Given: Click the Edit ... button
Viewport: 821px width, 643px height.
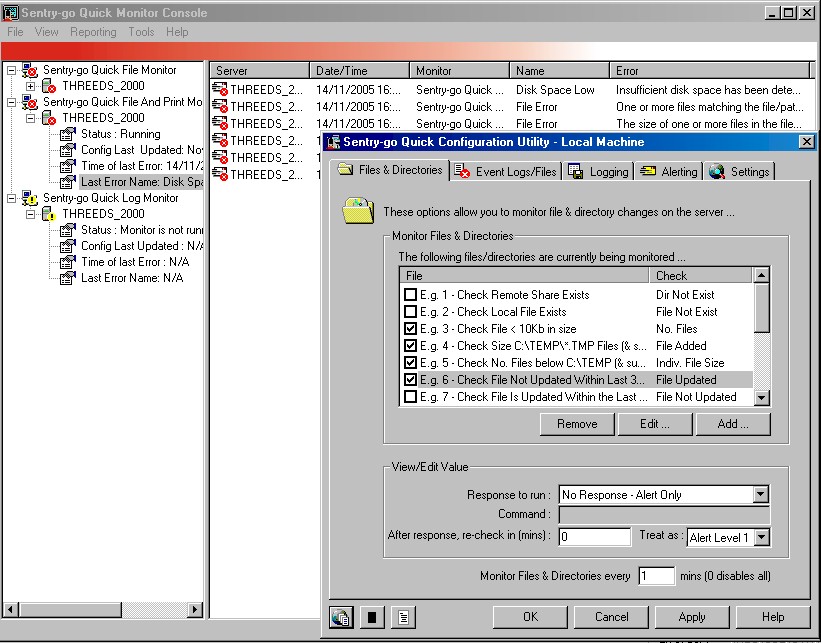Looking at the screenshot, I should (x=655, y=424).
